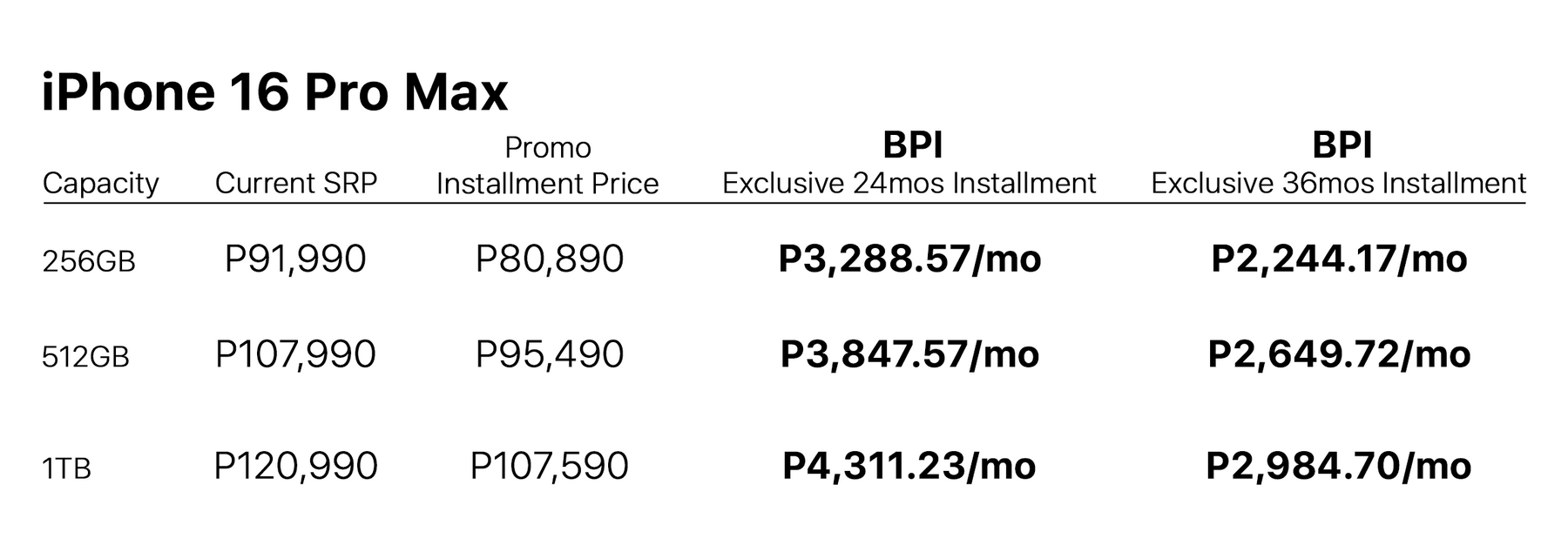
Task: Select the P2,244.17/mo installment amount
Action: [1339, 259]
